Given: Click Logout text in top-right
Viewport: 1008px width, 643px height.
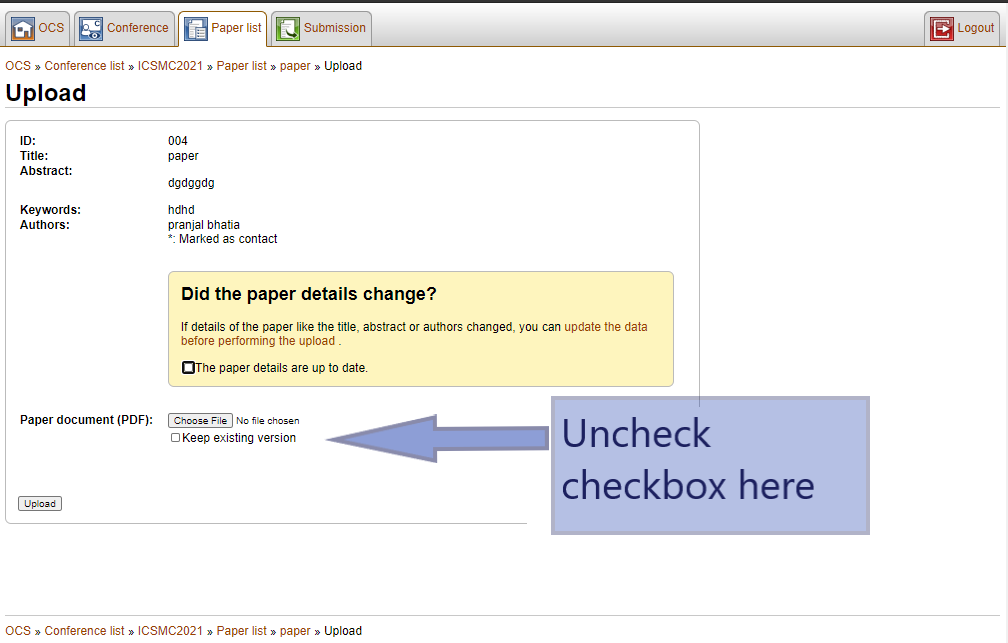Looking at the screenshot, I should 975,28.
